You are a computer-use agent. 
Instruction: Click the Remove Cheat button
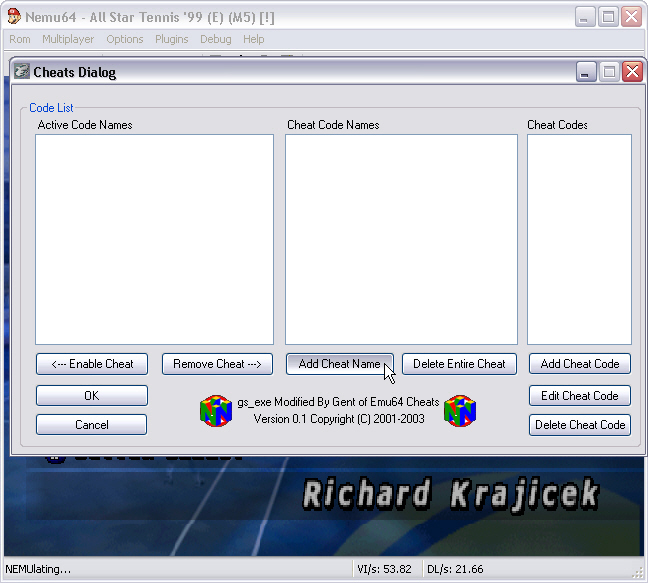(217, 364)
